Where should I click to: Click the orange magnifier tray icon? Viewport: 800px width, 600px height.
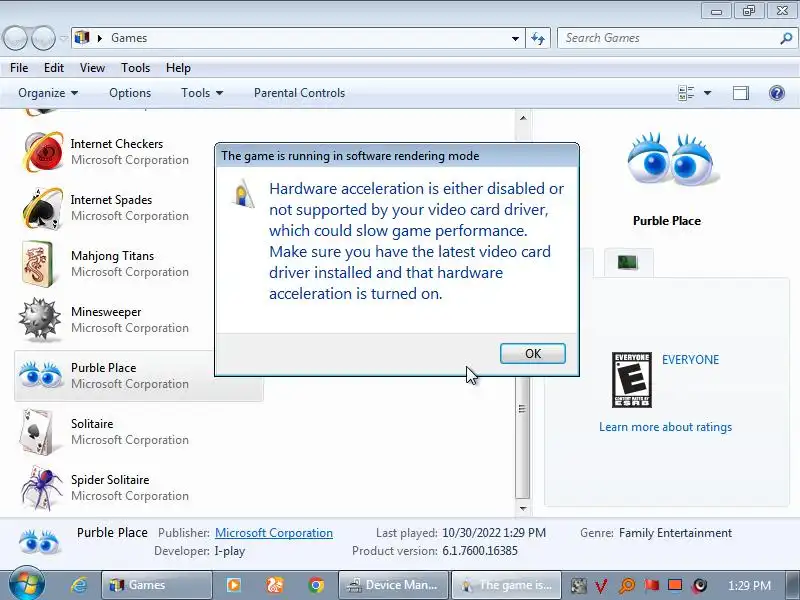pyautogui.click(x=627, y=586)
